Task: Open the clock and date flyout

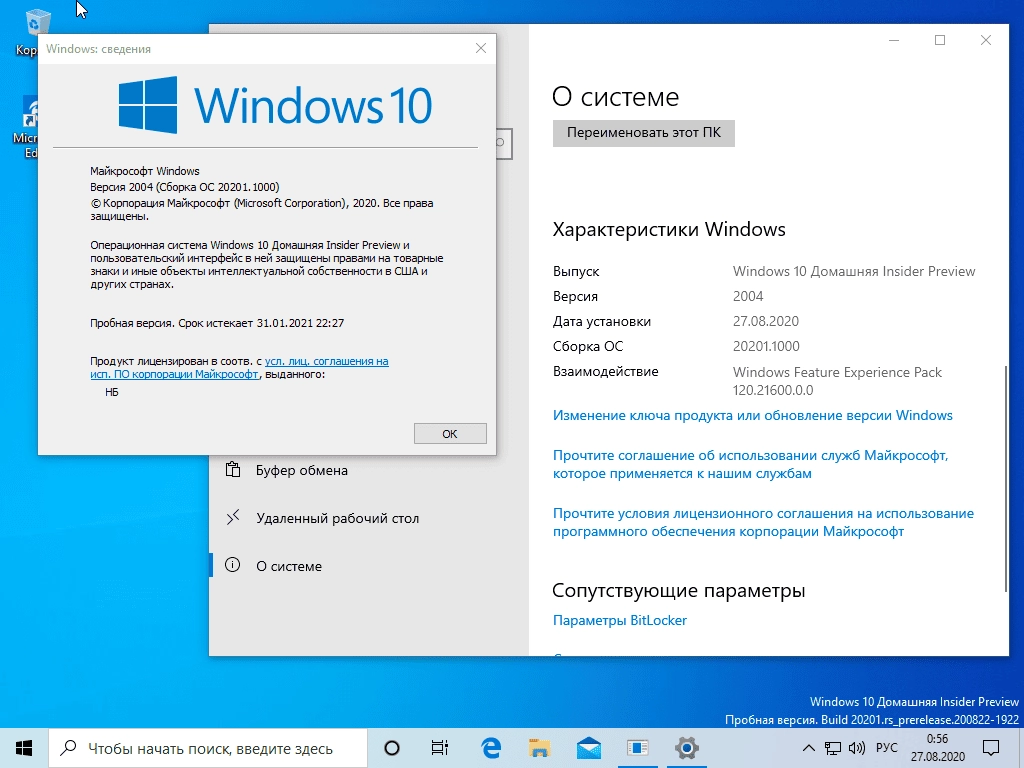Action: 938,748
